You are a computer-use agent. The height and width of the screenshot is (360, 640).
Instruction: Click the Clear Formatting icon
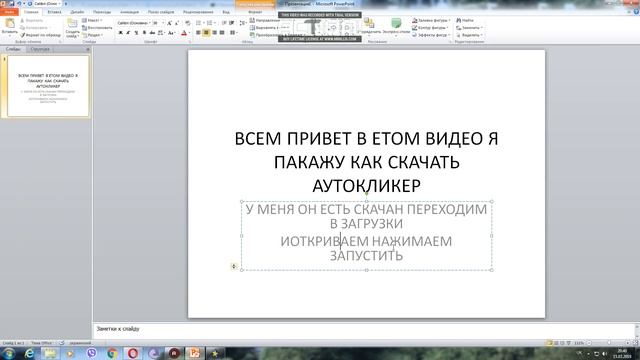pos(187,23)
